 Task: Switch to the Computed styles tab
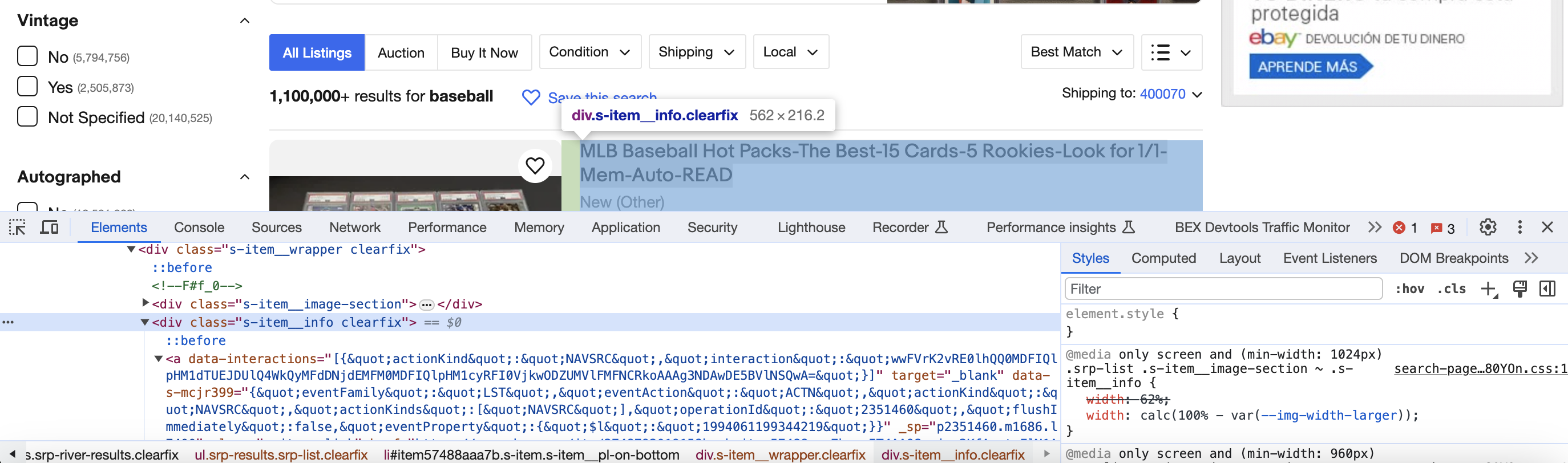[1163, 258]
